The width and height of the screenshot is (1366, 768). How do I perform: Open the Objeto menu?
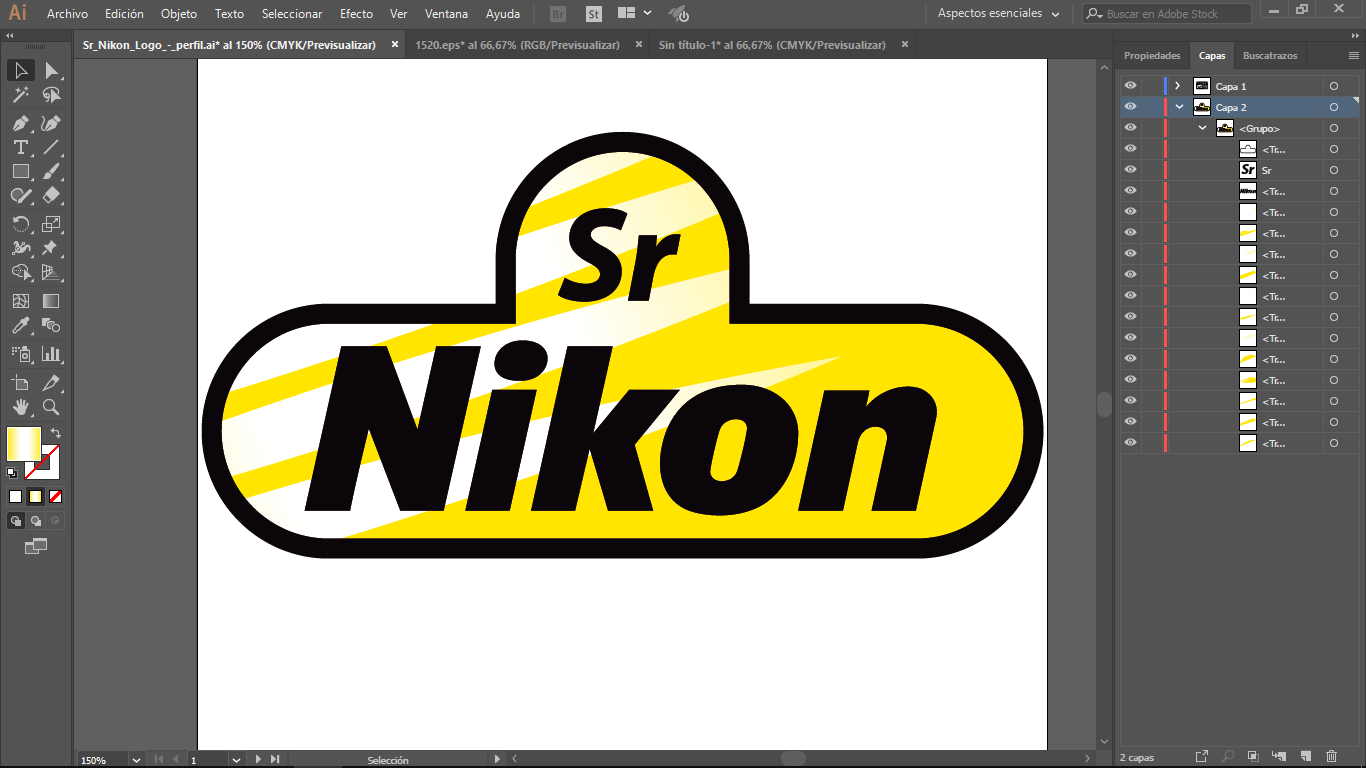click(179, 14)
